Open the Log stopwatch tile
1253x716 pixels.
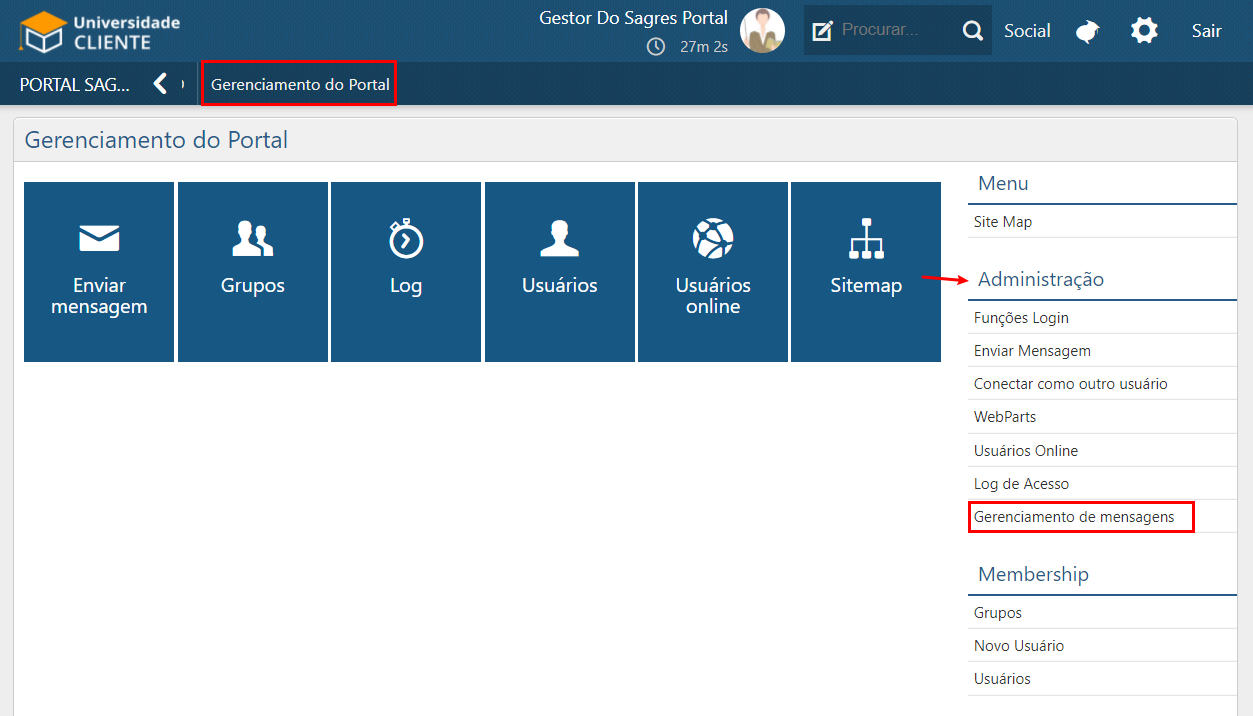point(406,271)
